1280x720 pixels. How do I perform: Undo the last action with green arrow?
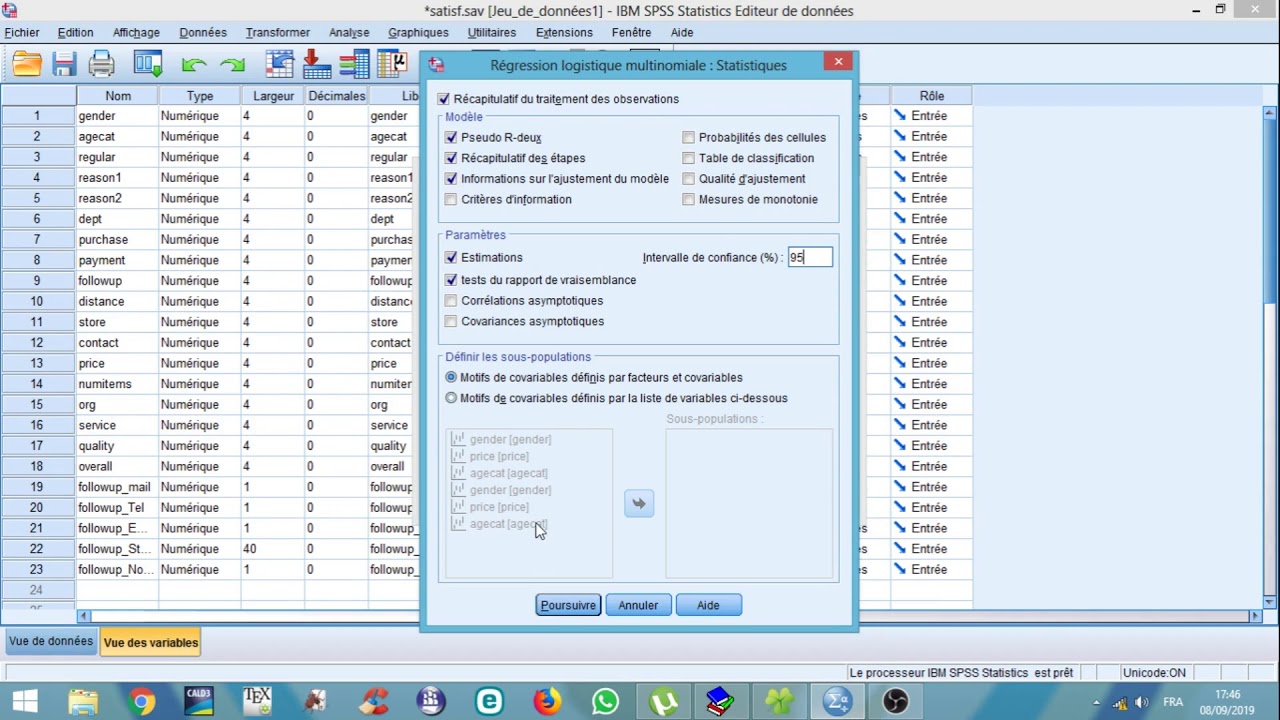[x=194, y=65]
